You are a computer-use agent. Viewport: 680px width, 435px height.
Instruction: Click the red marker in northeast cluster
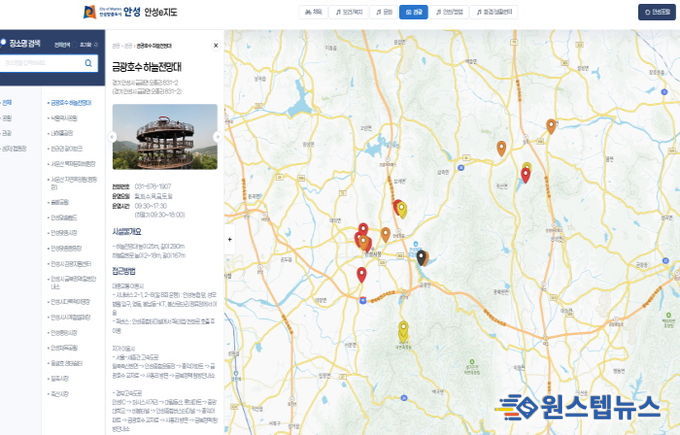pos(525,174)
